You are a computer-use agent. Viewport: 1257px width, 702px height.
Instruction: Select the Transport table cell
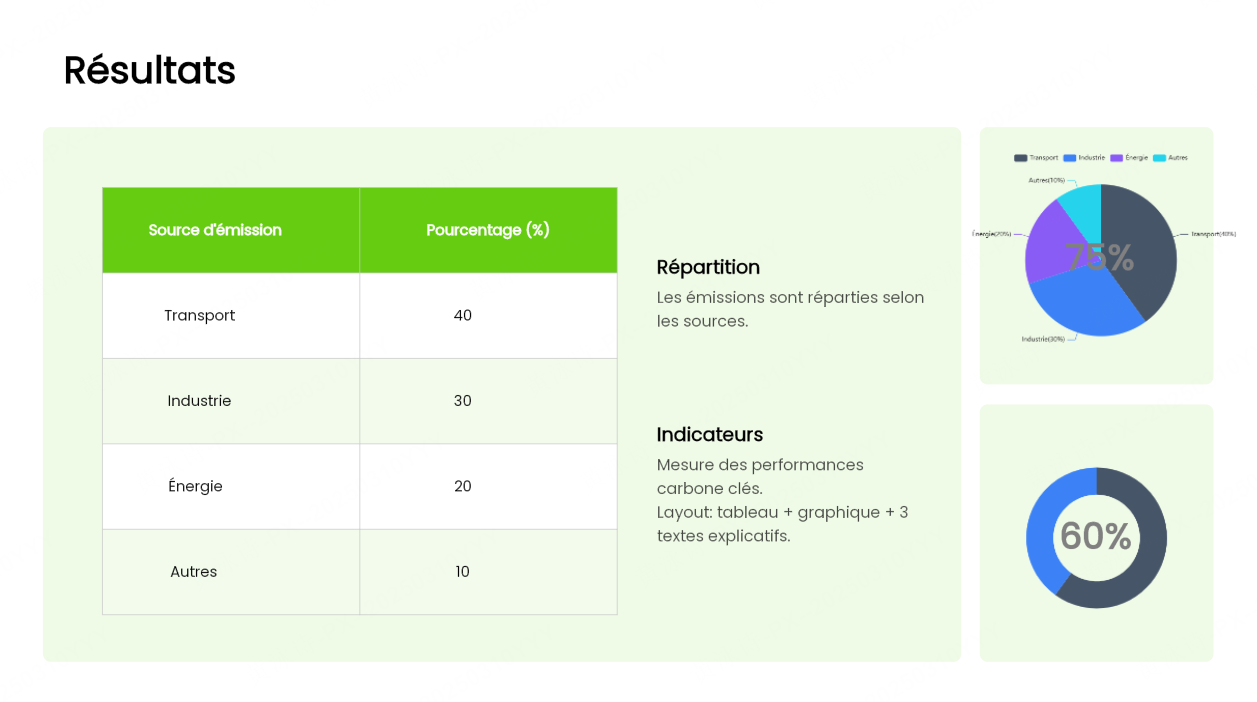(200, 316)
